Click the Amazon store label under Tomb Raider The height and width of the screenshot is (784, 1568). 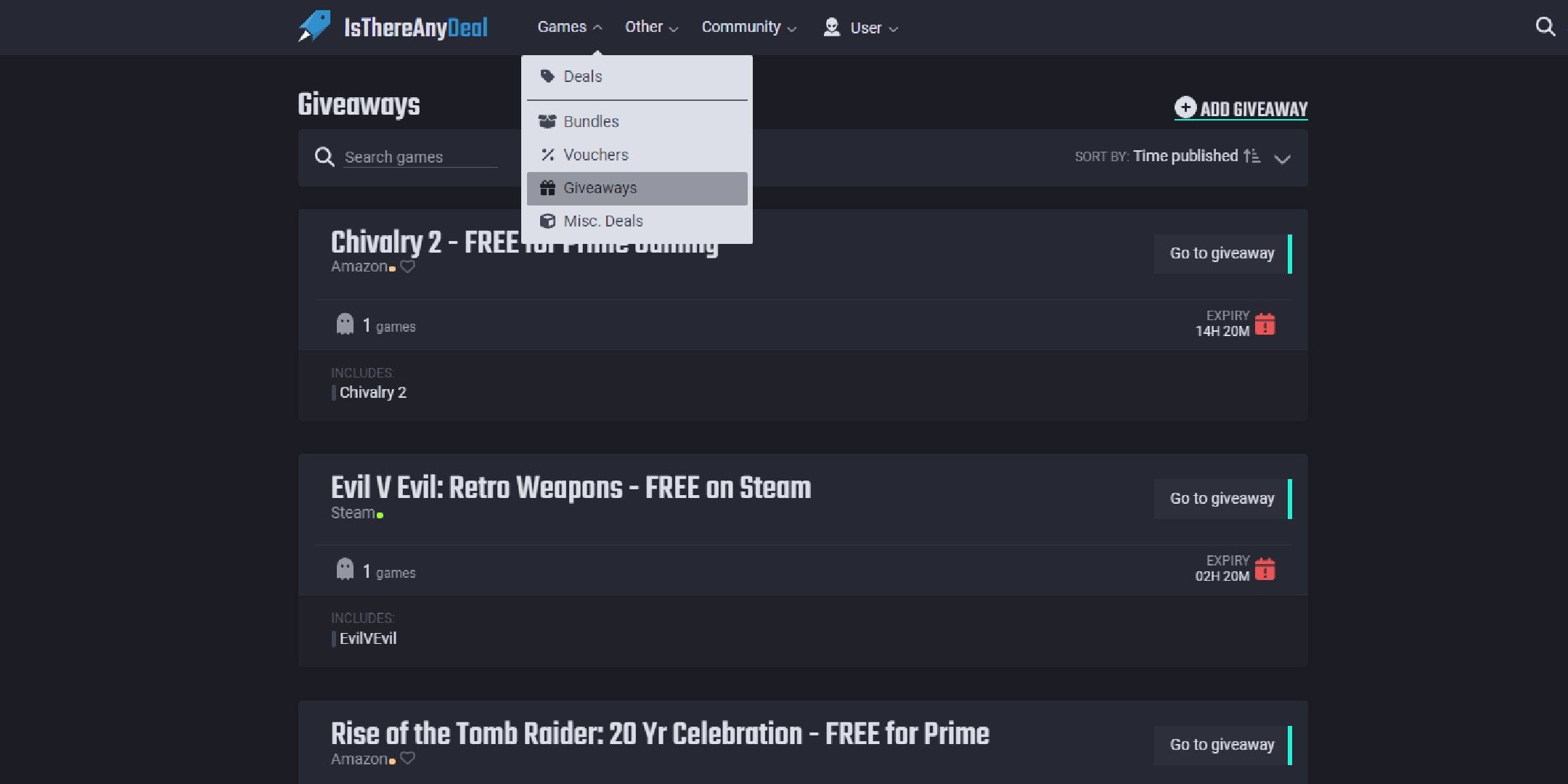click(x=359, y=759)
